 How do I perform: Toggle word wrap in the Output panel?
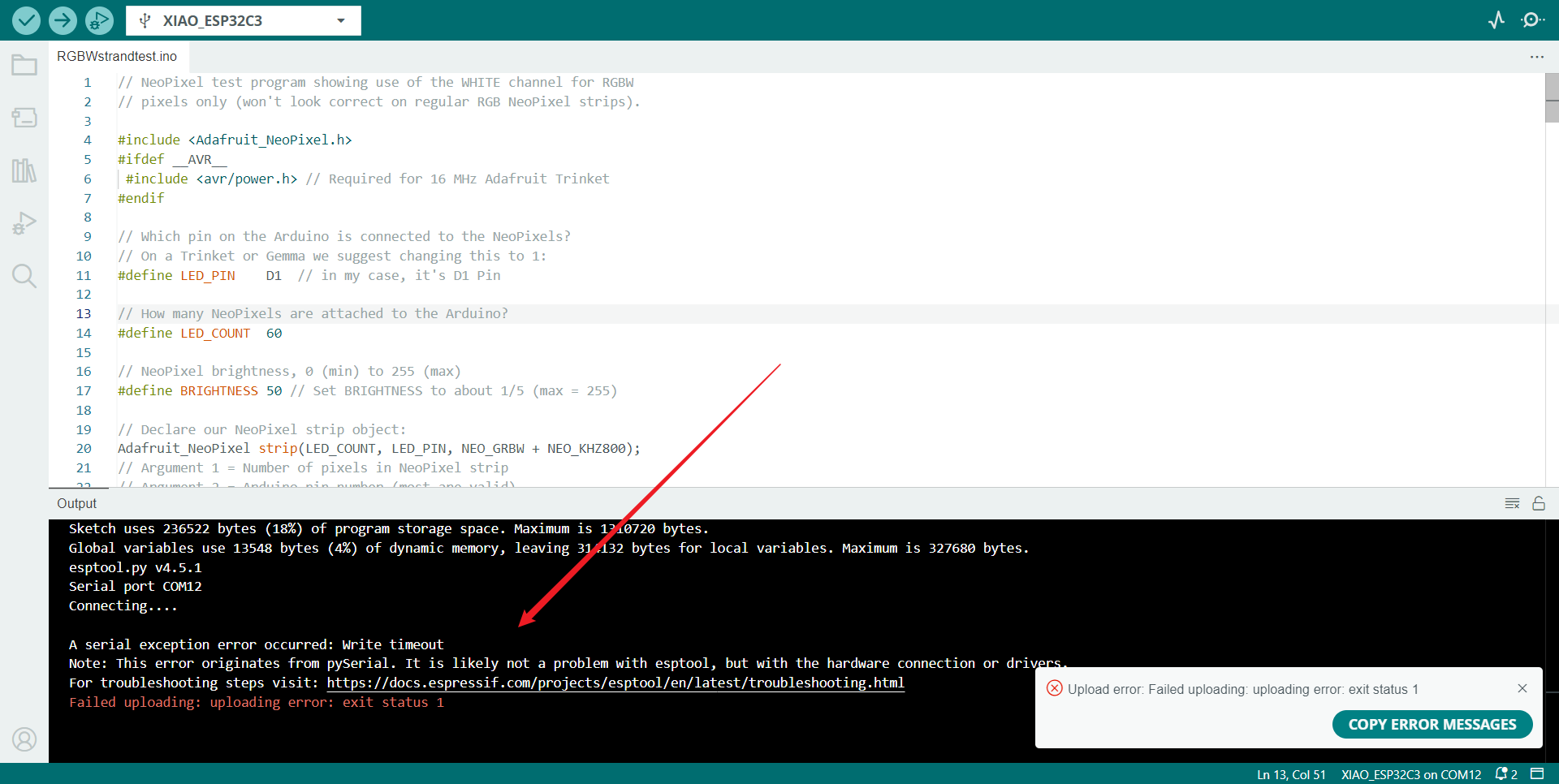click(1512, 503)
